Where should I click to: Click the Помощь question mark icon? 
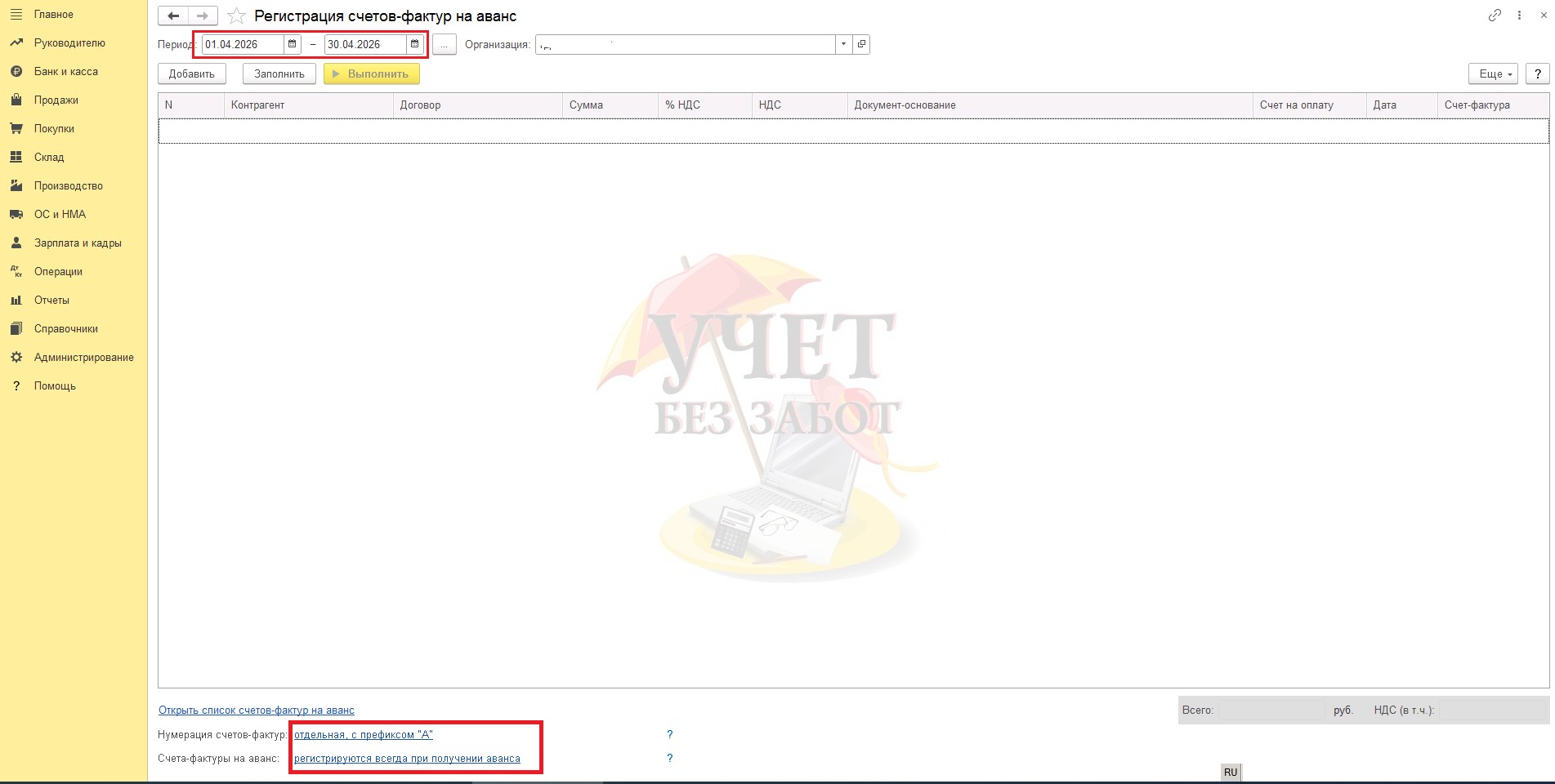[16, 385]
